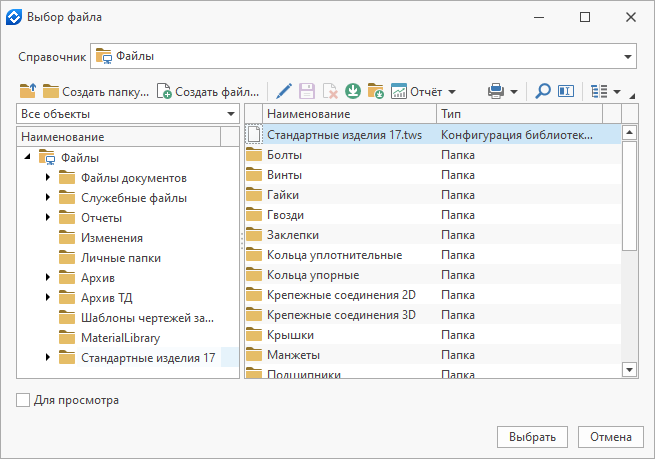Open the 'Отчёт' toolbar menu
Viewport: 655px width, 459px height.
pos(424,91)
